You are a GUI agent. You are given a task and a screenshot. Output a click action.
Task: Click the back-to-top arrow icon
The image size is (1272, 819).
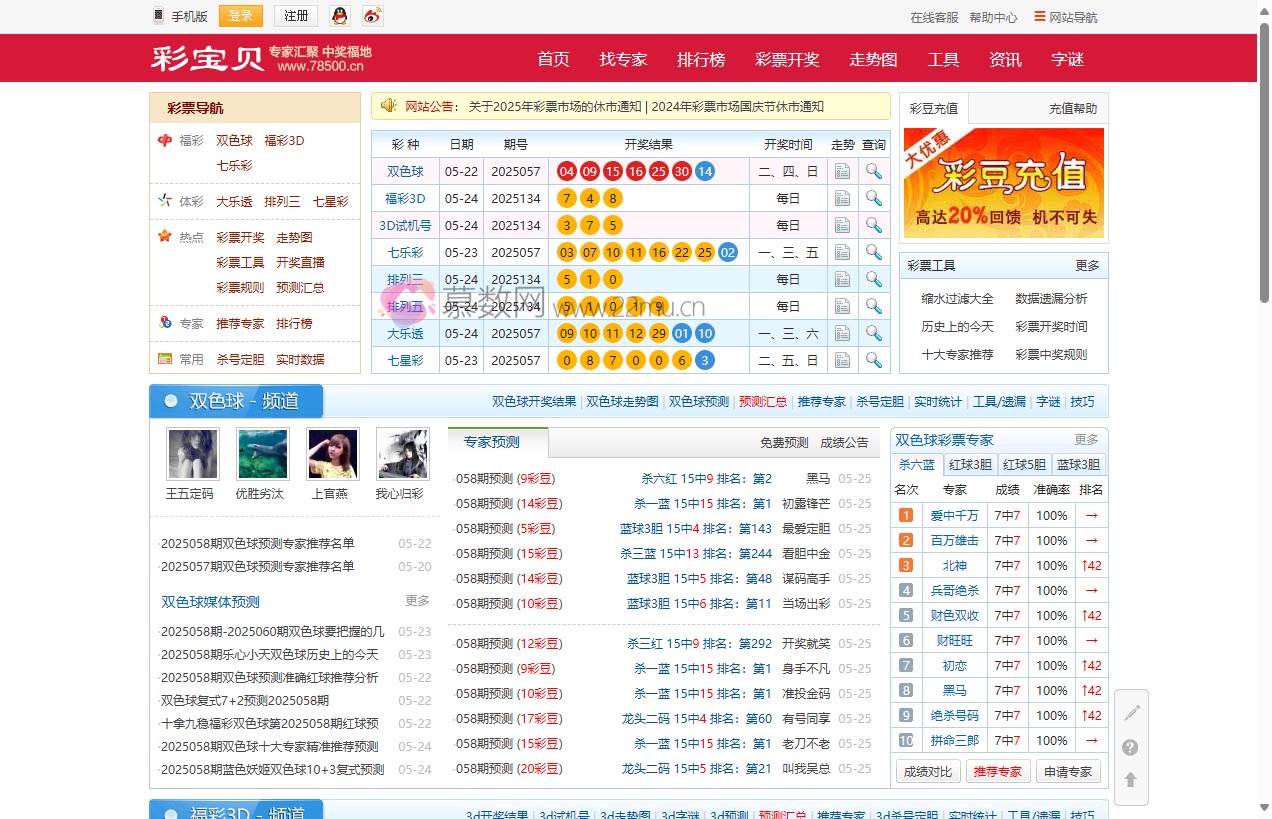(x=1131, y=781)
